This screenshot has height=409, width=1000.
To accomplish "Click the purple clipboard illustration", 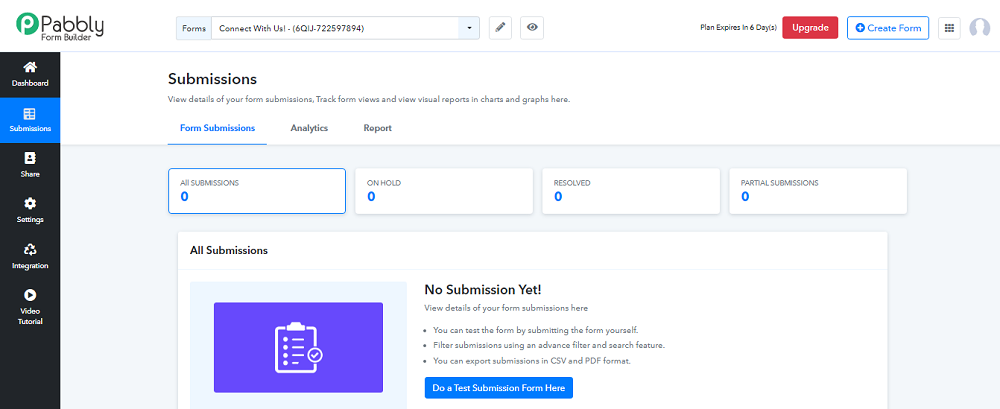I will point(298,347).
